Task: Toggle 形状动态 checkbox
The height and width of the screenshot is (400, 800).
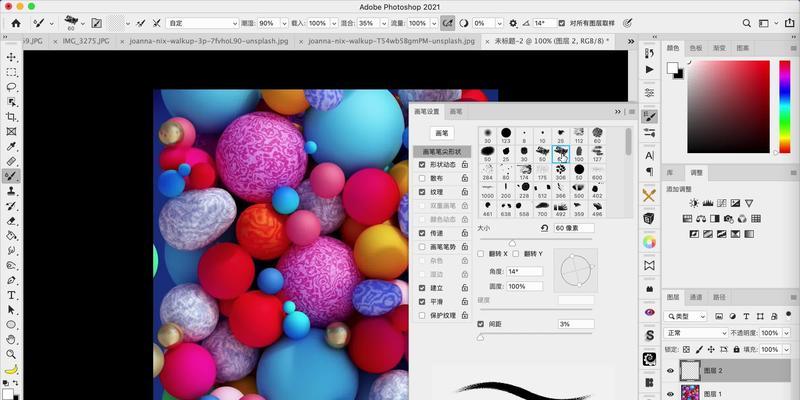Action: (422, 165)
